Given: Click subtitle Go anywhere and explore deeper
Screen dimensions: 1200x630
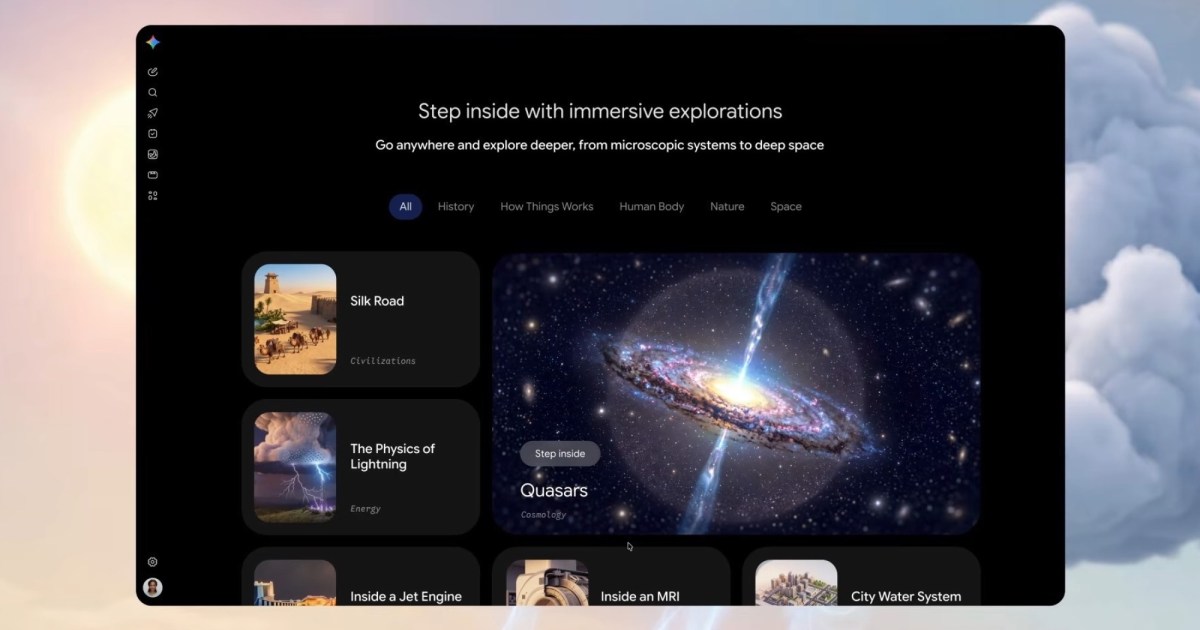Looking at the screenshot, I should tap(600, 145).
